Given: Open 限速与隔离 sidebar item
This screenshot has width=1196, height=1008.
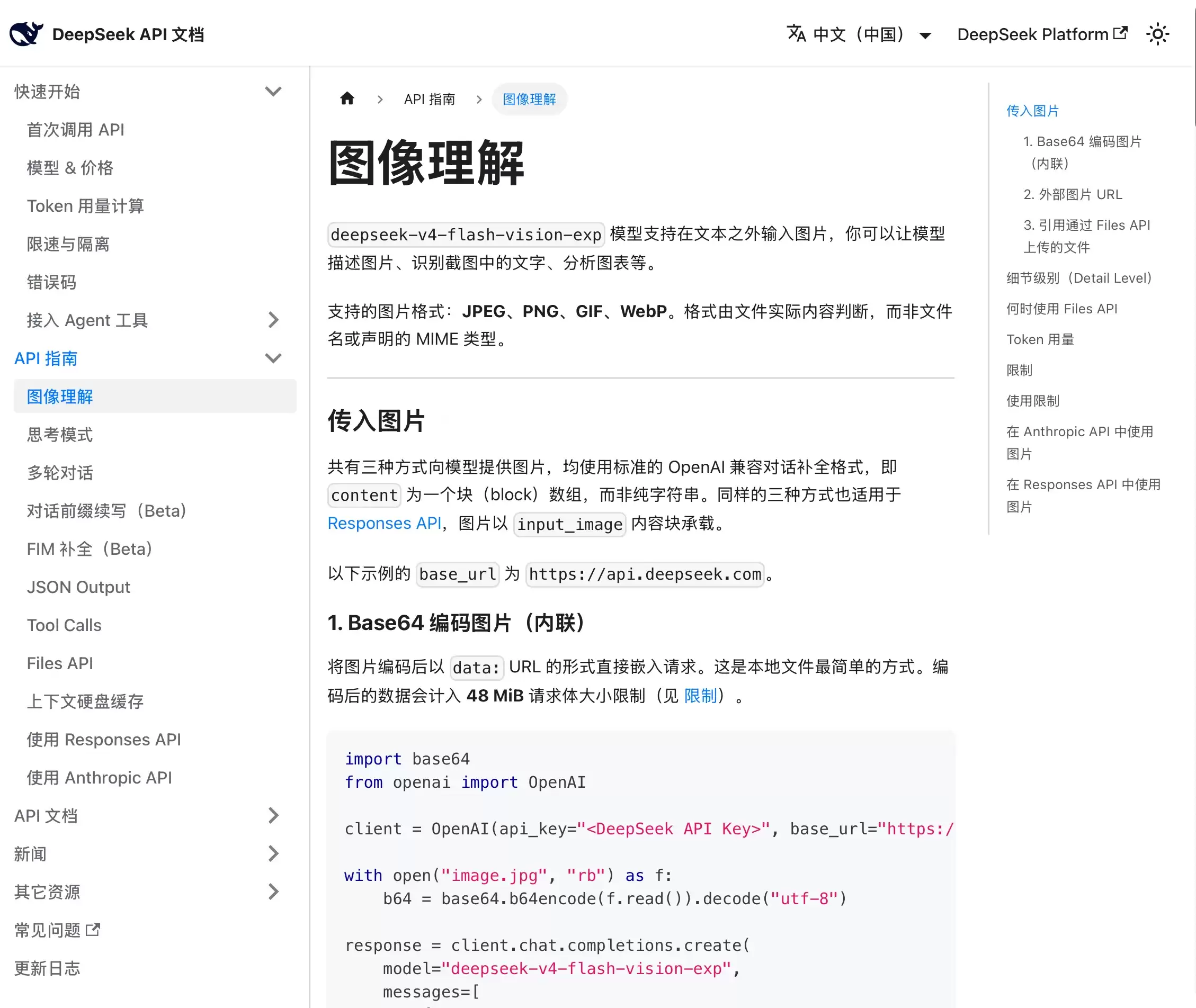Looking at the screenshot, I should point(68,244).
